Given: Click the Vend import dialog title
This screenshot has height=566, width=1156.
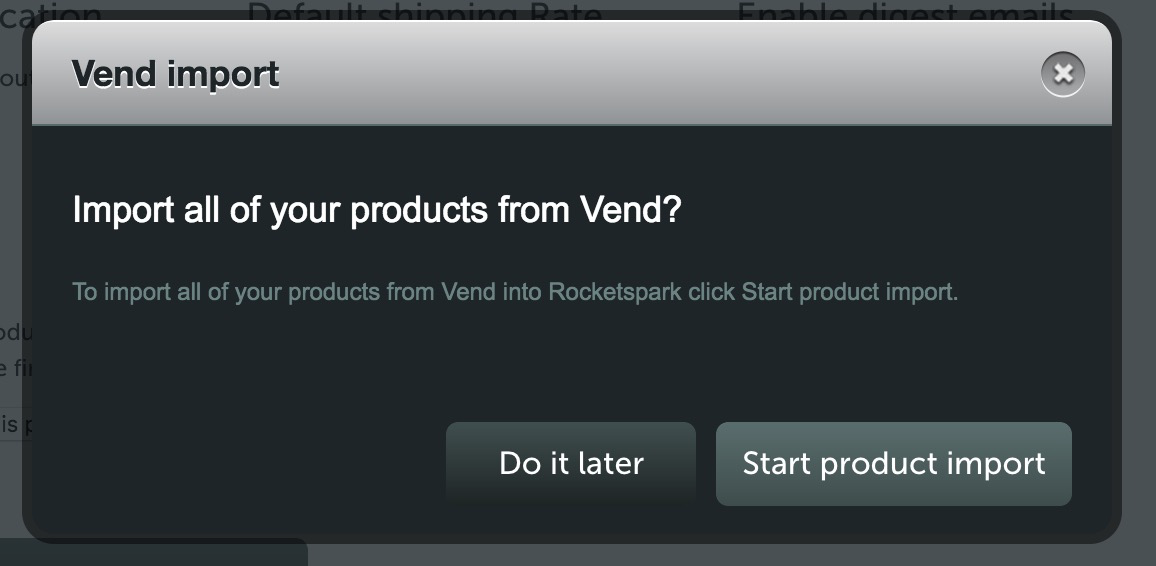Looking at the screenshot, I should pos(175,74).
